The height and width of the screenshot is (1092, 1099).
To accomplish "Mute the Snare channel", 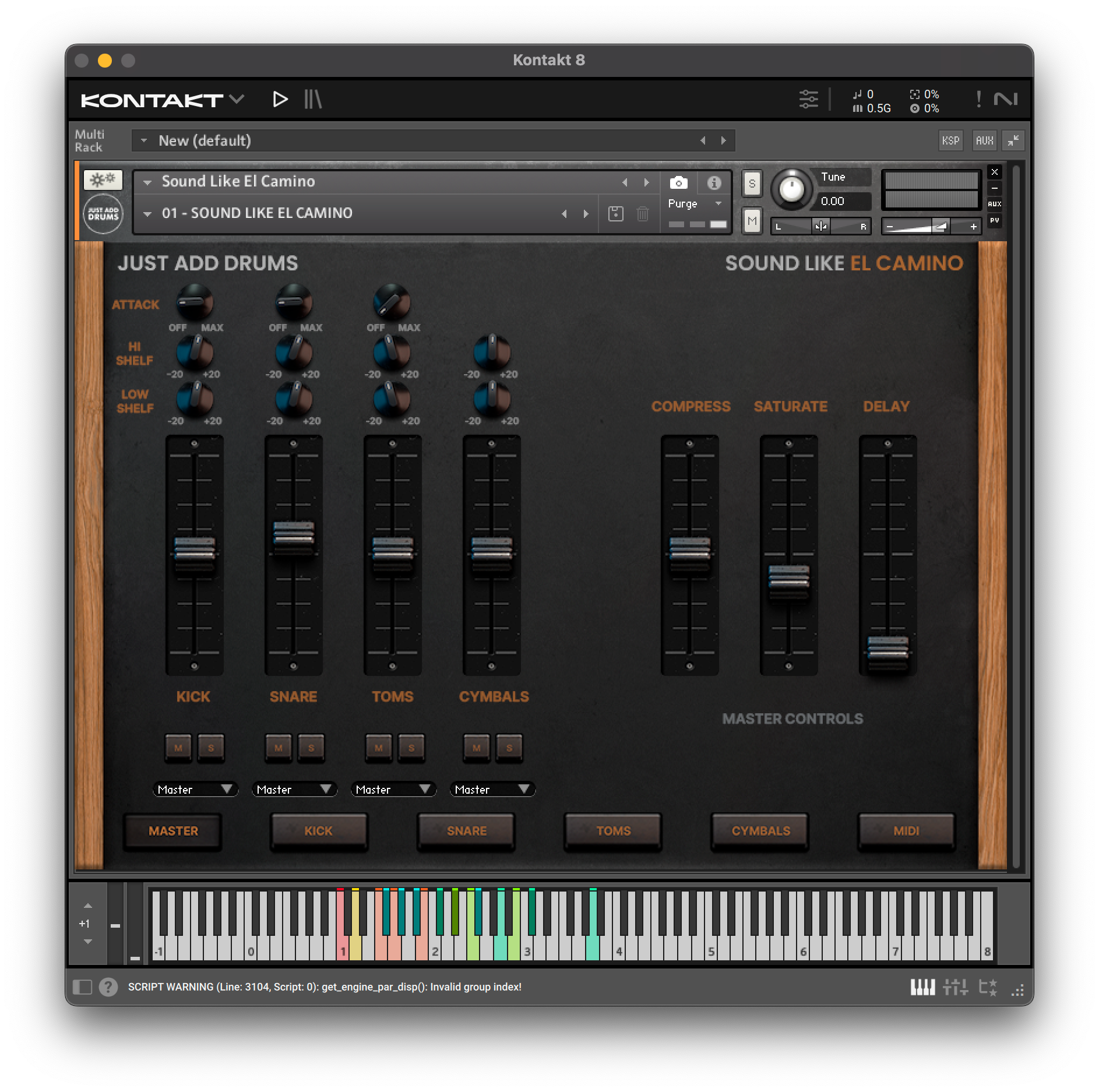I will coord(279,748).
